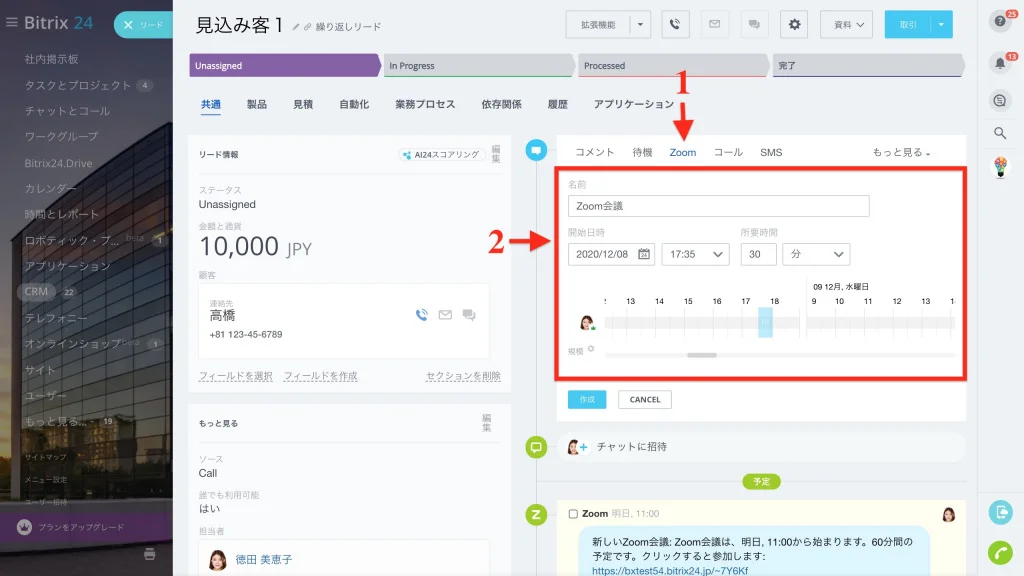Click the planner horizontal scrollbar handle
This screenshot has width=1024, height=576.
coord(702,355)
